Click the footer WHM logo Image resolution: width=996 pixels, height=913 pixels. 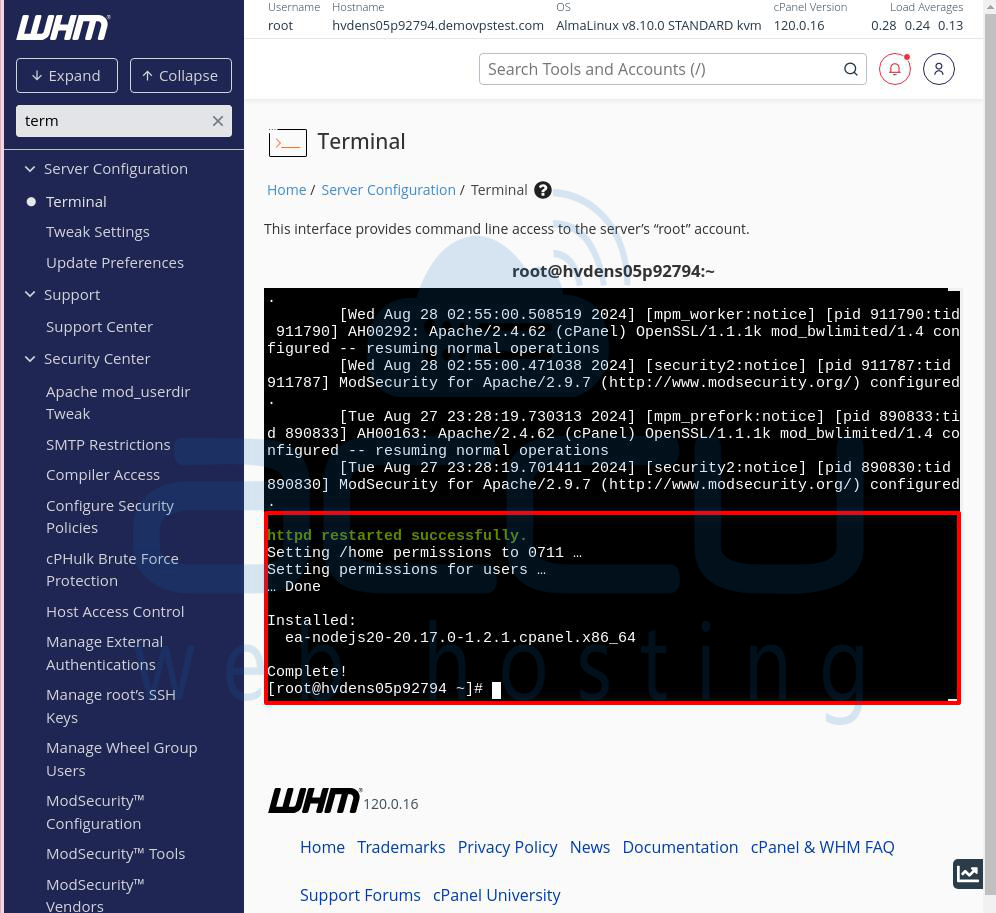click(314, 800)
